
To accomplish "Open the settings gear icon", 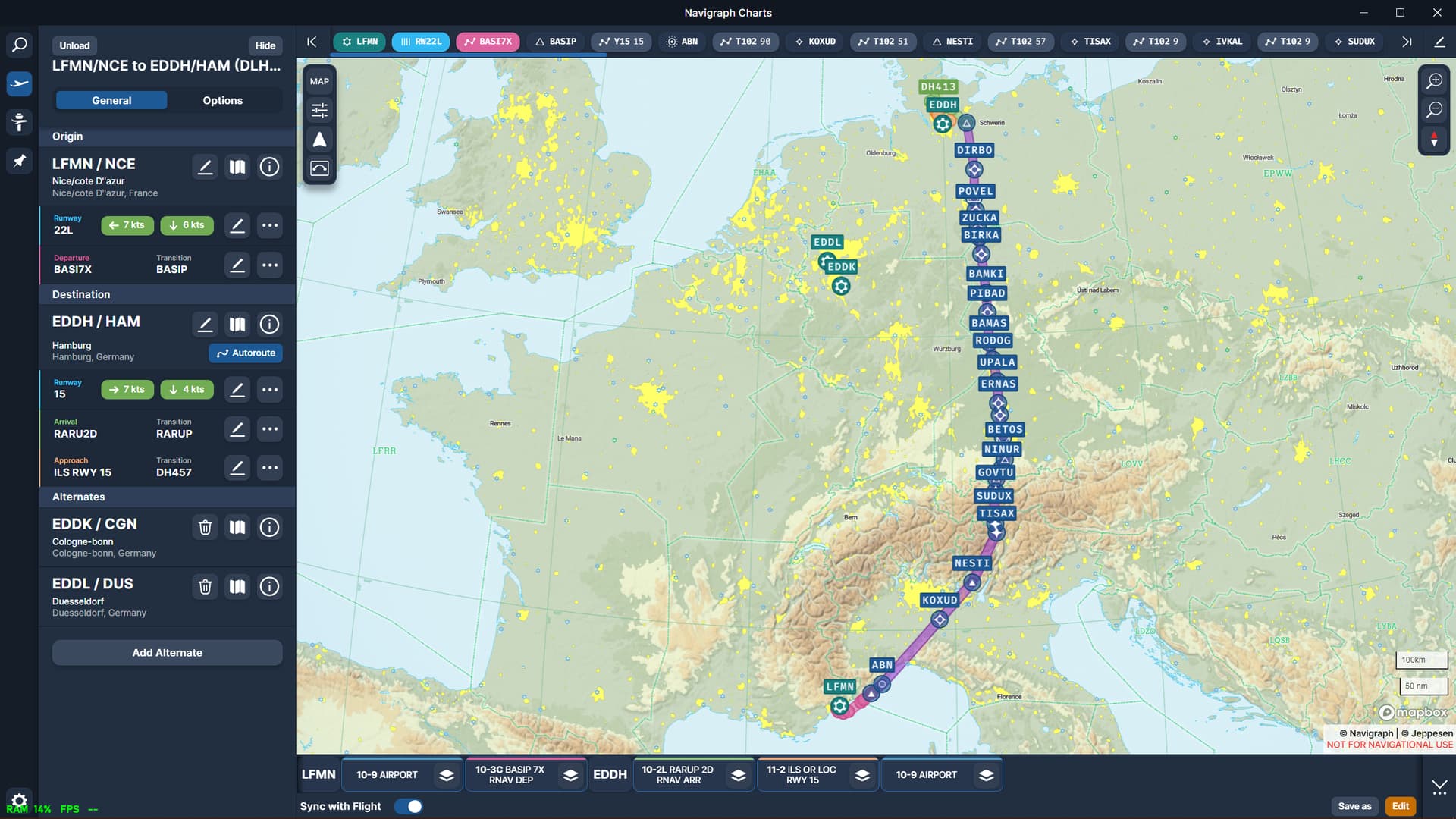I will point(20,800).
